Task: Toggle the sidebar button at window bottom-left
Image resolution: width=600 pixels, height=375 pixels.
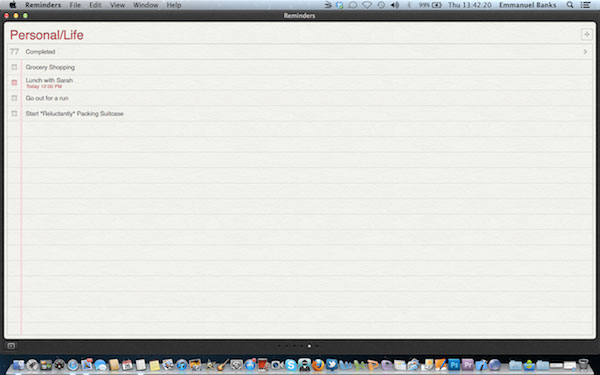Action: point(11,346)
